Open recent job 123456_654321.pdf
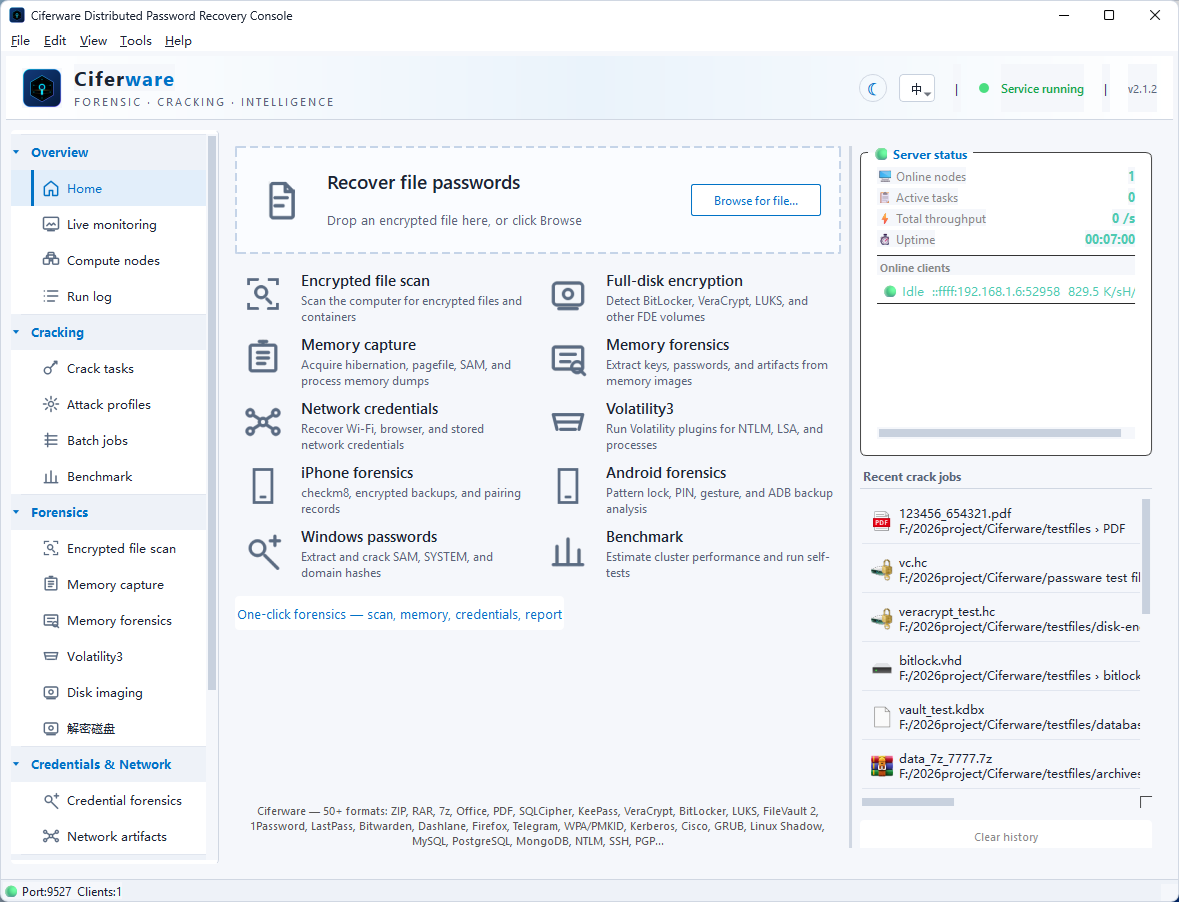Image resolution: width=1179 pixels, height=902 pixels. point(1001,521)
